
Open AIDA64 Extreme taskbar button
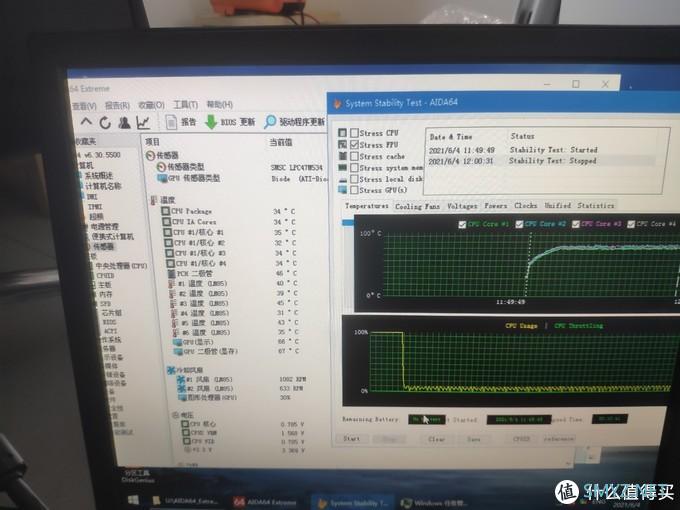pos(265,502)
